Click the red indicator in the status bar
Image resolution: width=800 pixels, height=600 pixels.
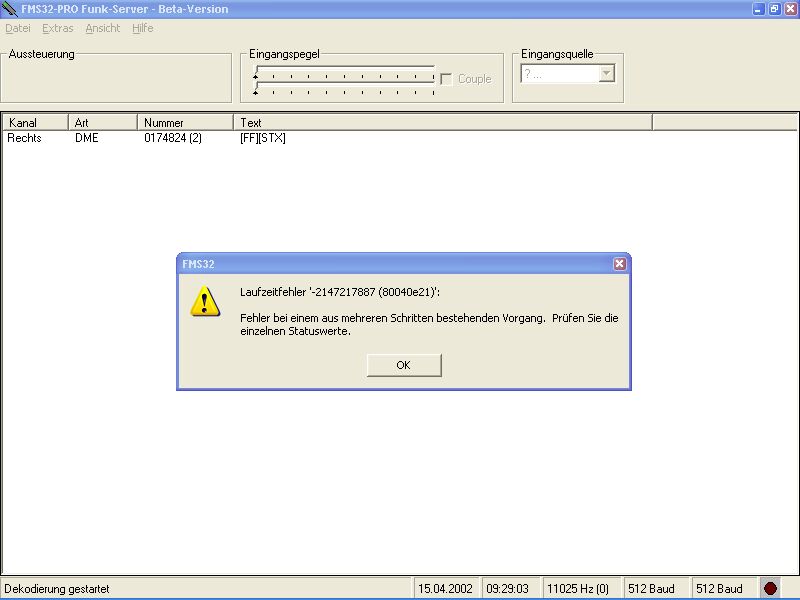click(x=770, y=588)
